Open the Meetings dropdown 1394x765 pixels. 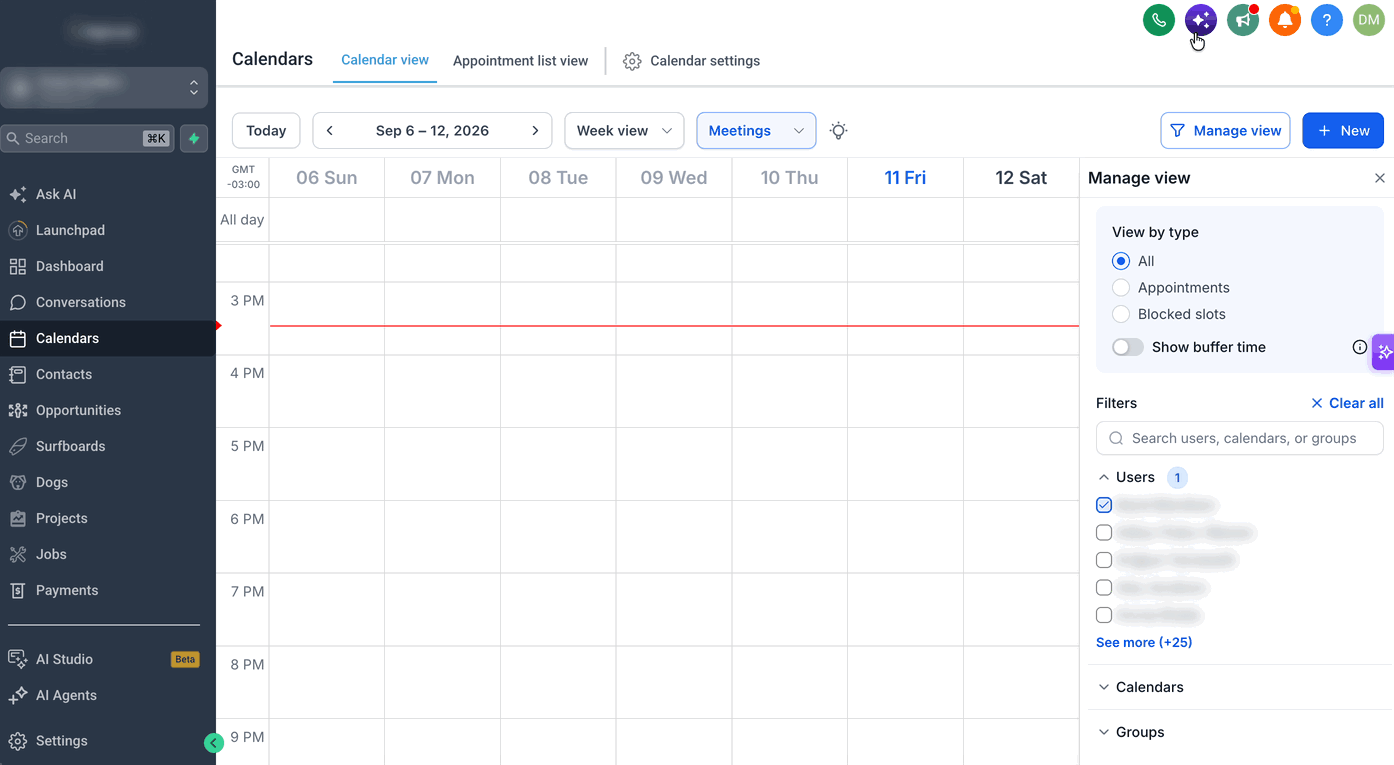tap(756, 131)
